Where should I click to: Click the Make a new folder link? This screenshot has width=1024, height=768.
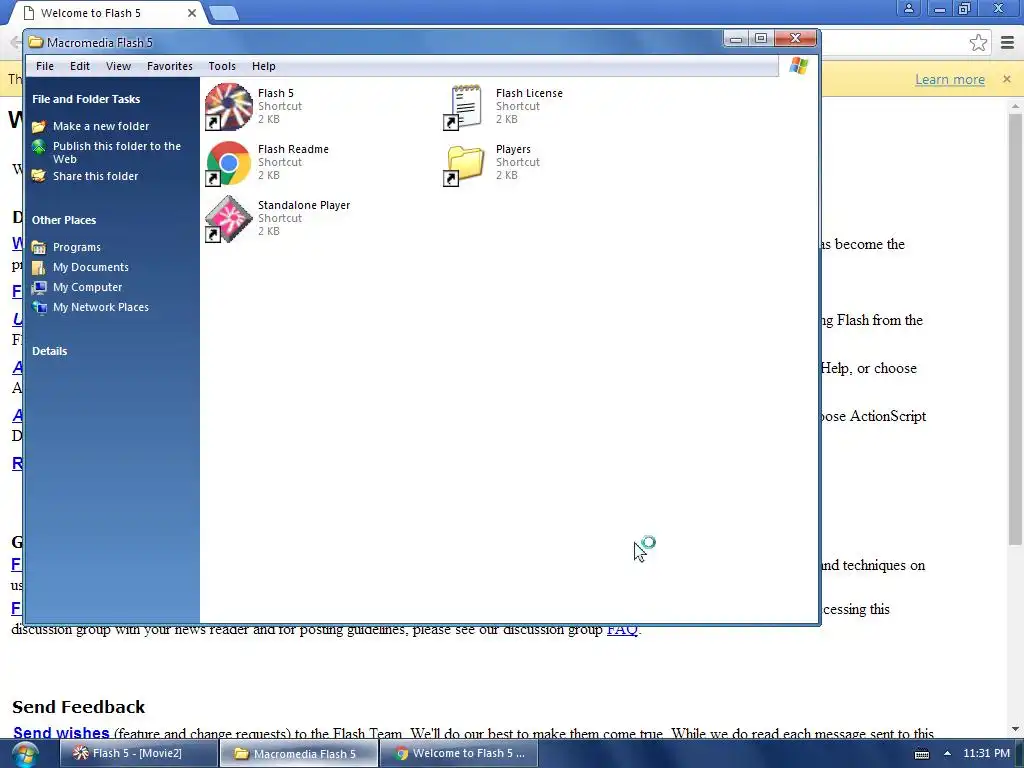pyautogui.click(x=101, y=126)
